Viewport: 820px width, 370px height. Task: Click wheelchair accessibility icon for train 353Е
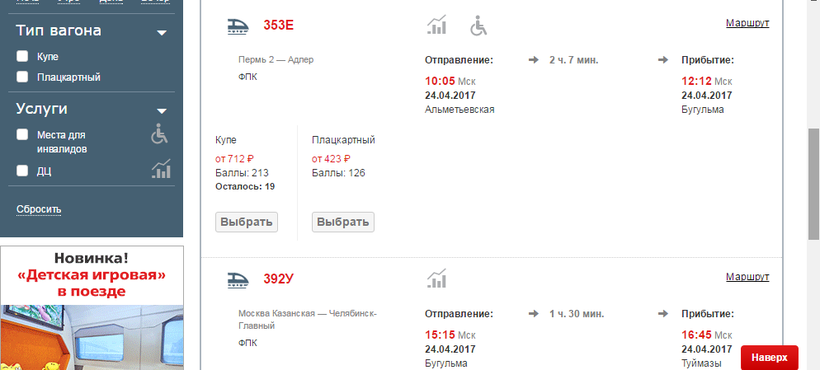(x=478, y=26)
